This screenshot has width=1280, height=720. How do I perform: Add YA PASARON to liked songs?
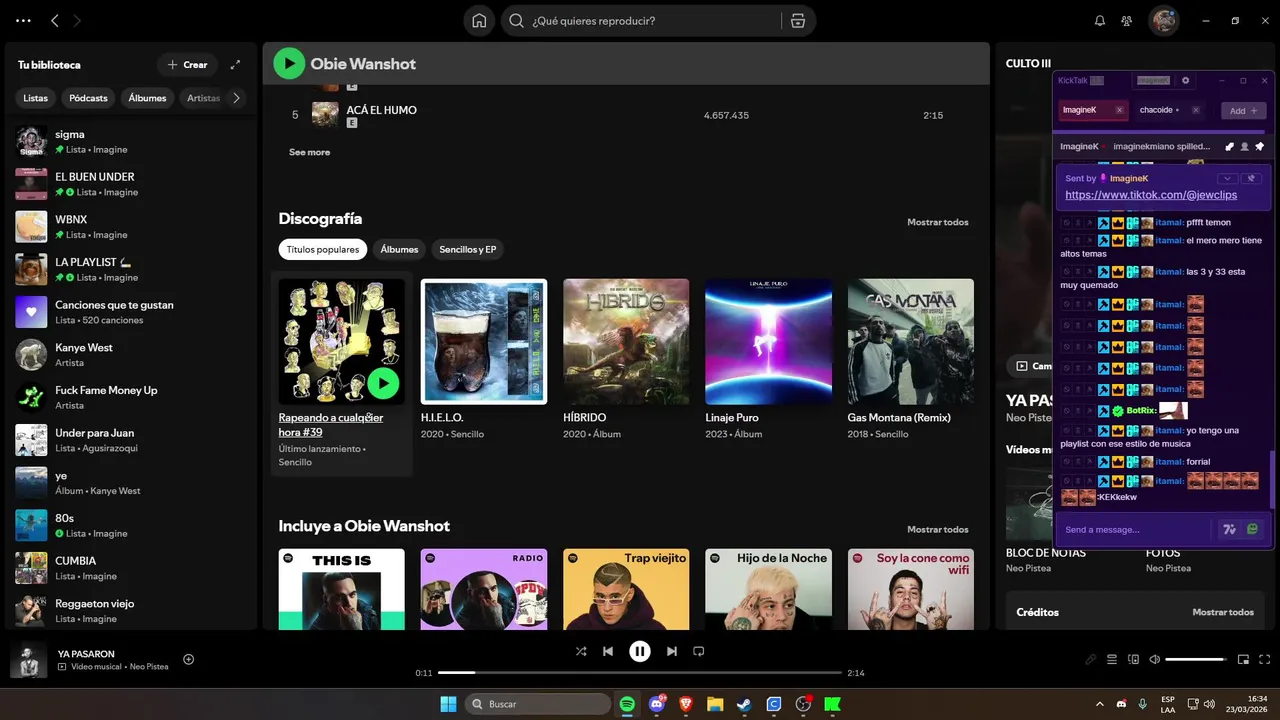(x=188, y=659)
